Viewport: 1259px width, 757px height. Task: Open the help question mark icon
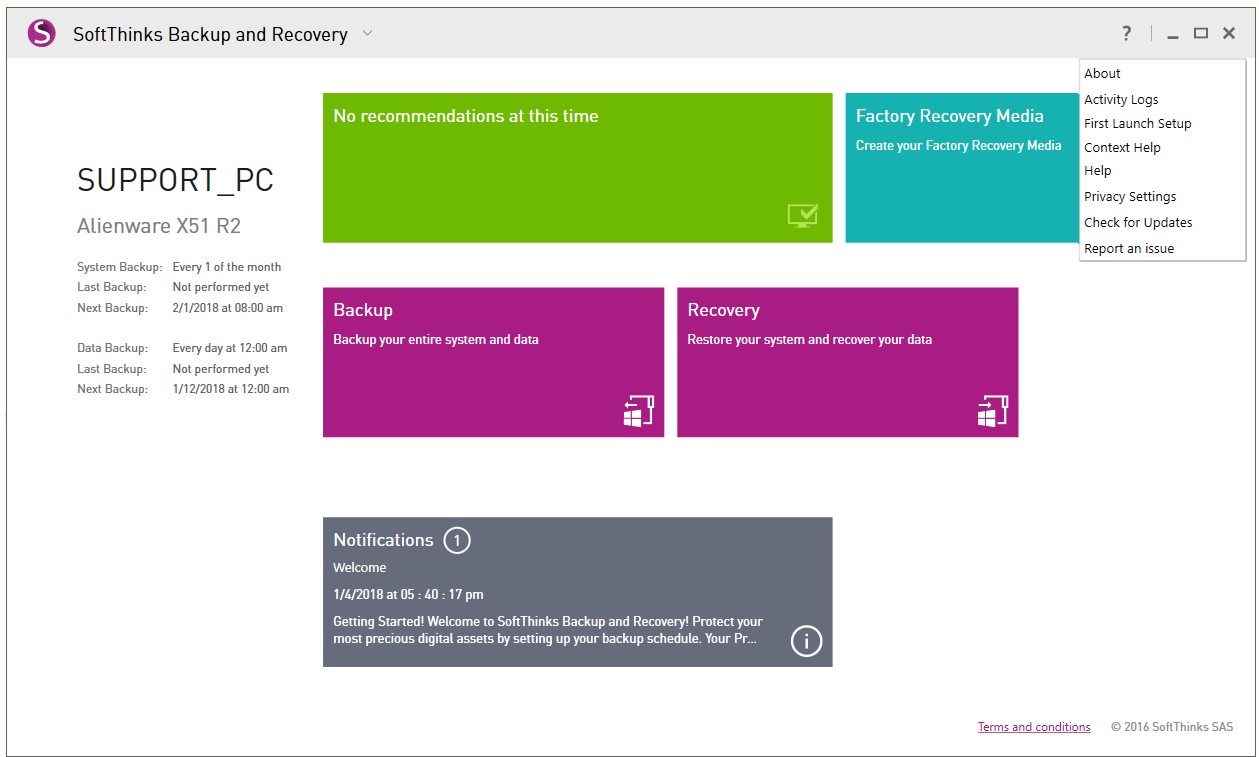1127,34
